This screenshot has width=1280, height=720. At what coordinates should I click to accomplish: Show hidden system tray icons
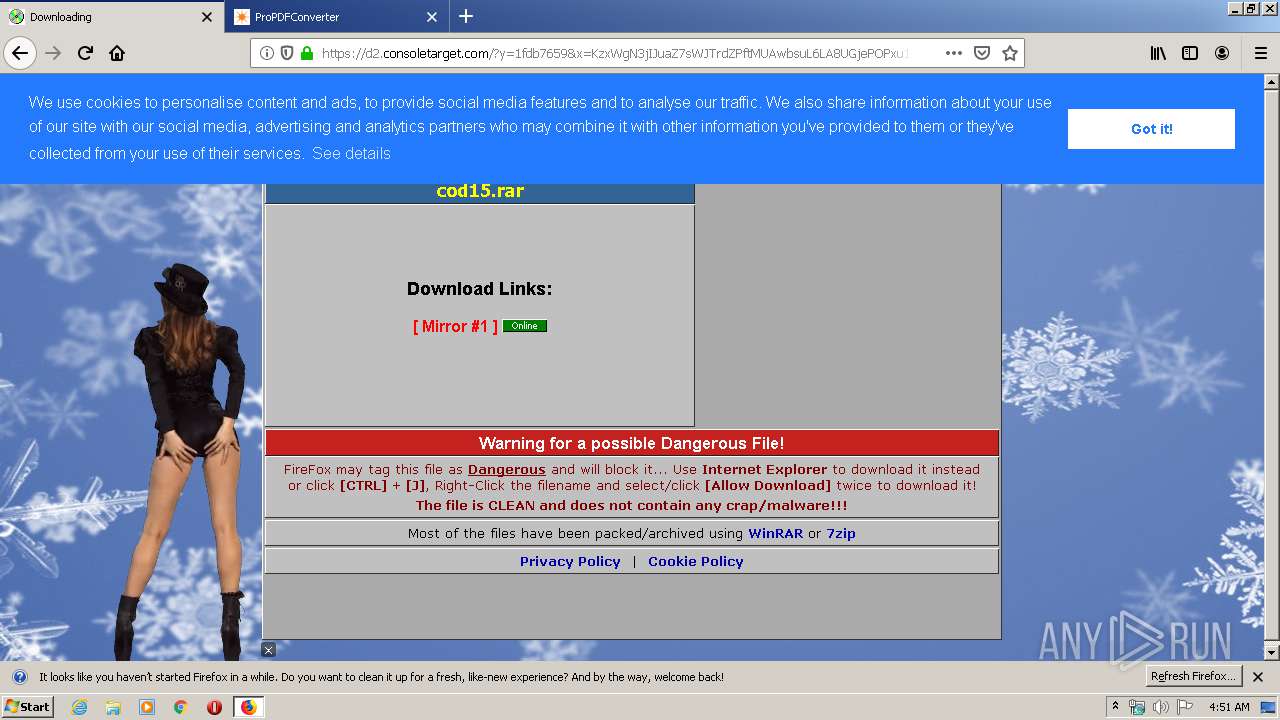(1115, 707)
